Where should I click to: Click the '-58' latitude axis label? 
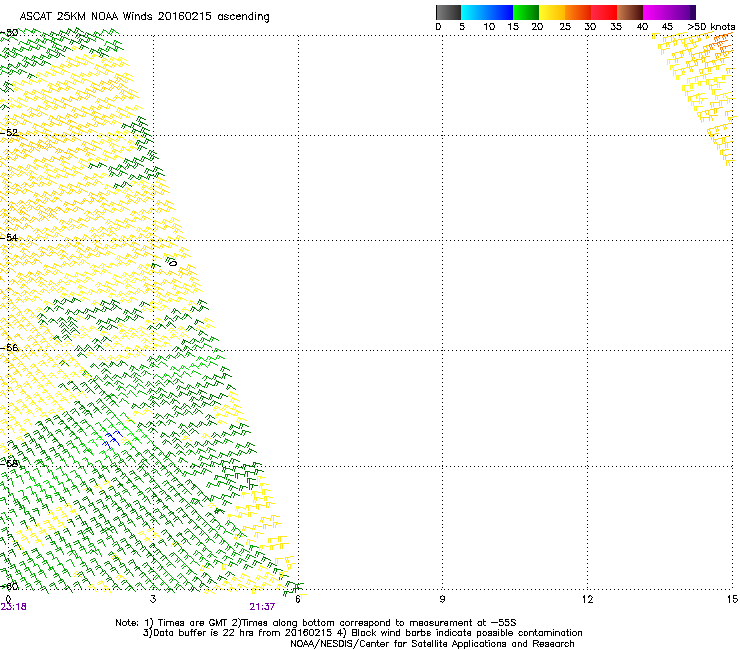(9, 464)
